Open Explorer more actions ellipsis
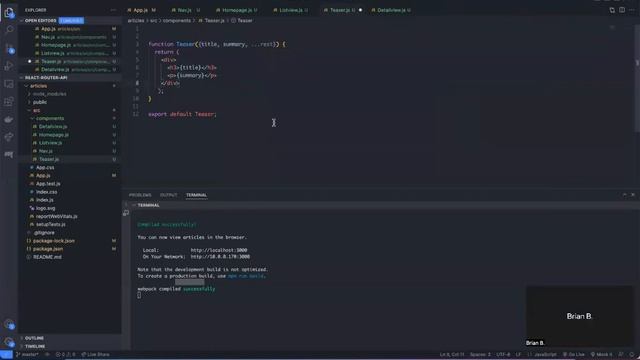Image resolution: width=640 pixels, height=360 pixels. point(113,10)
